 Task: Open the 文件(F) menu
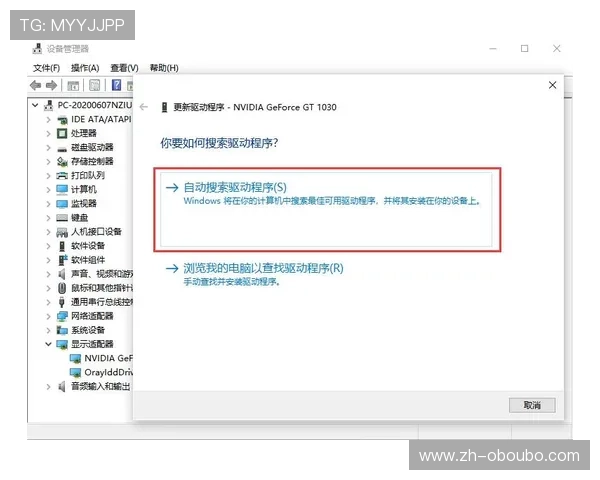[46, 68]
